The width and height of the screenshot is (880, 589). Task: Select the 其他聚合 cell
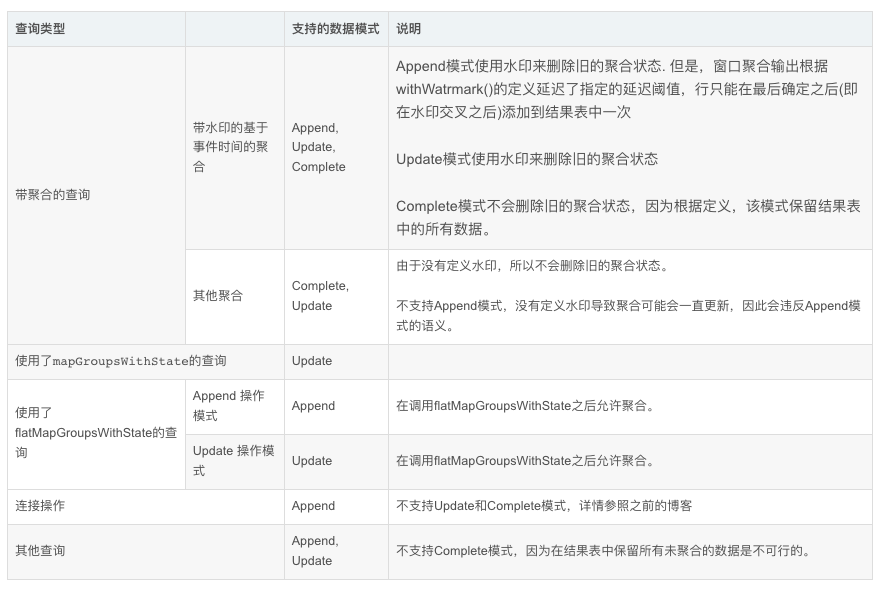pos(216,296)
